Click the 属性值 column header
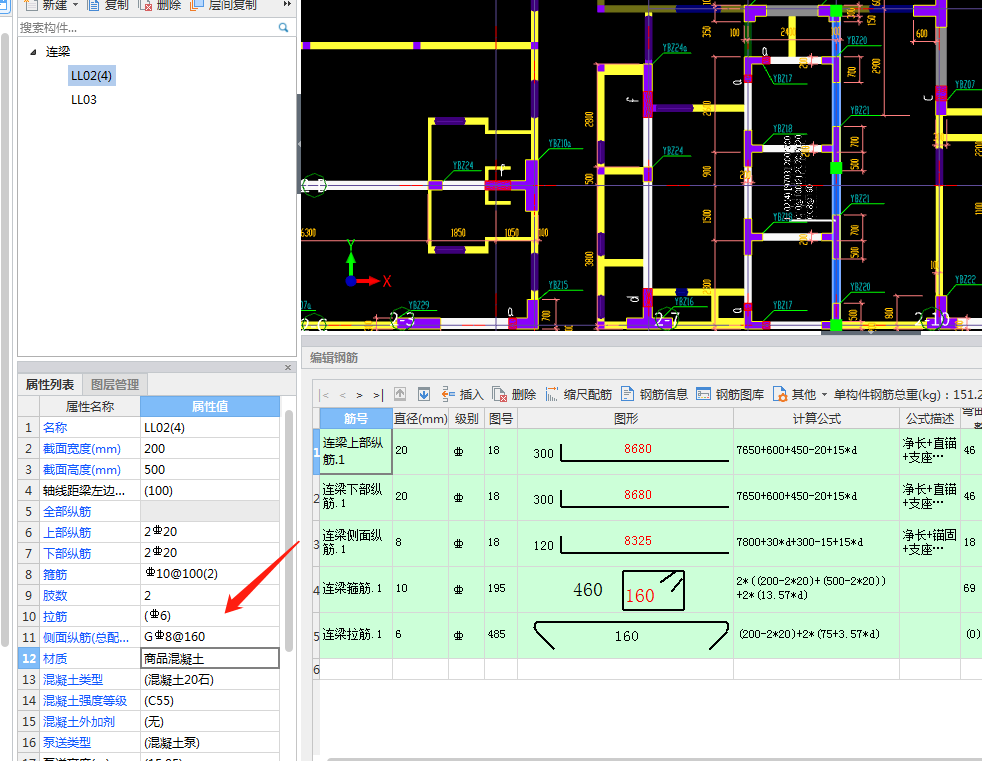 pos(210,406)
